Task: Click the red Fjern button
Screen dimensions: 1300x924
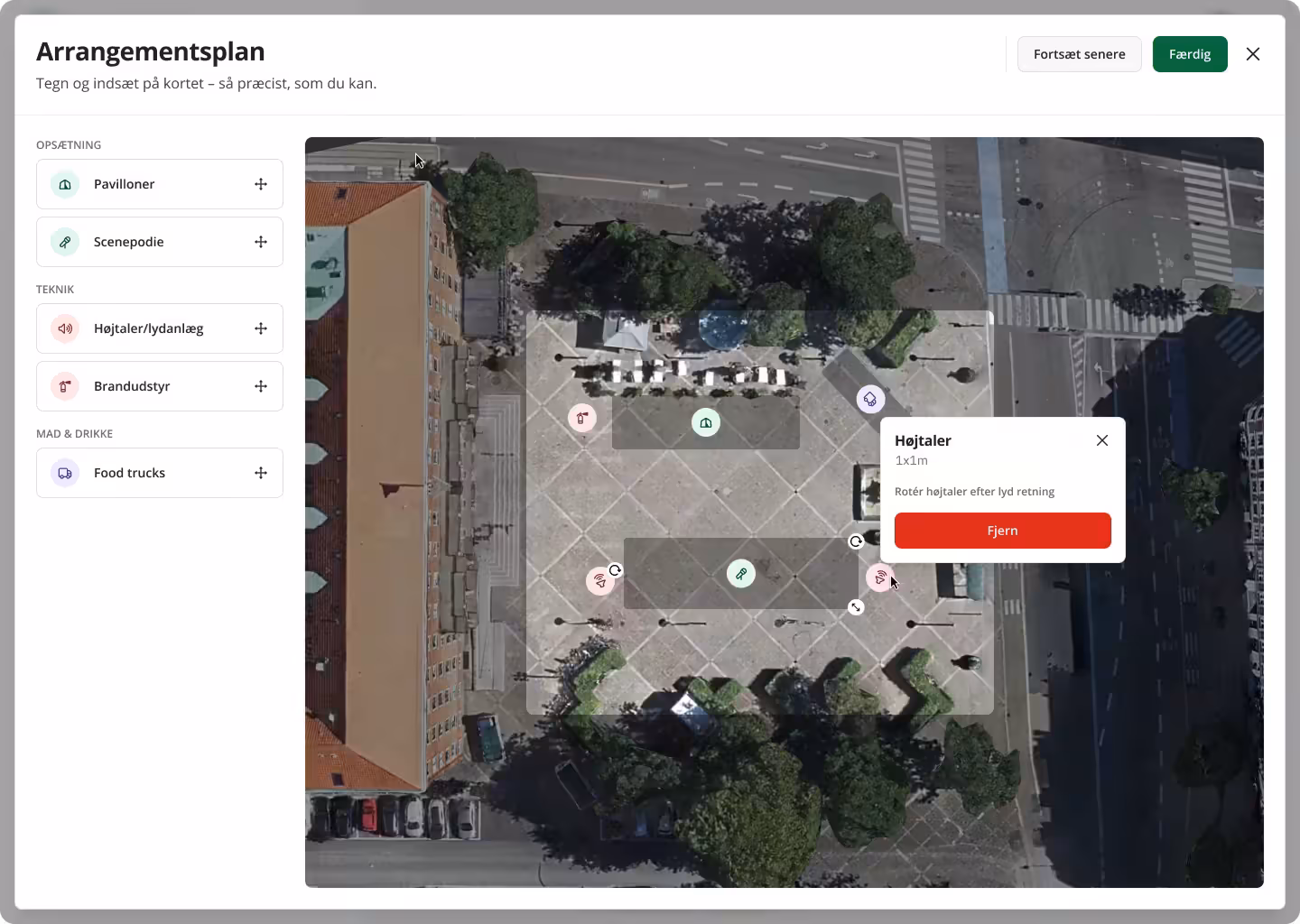Action: [1002, 531]
